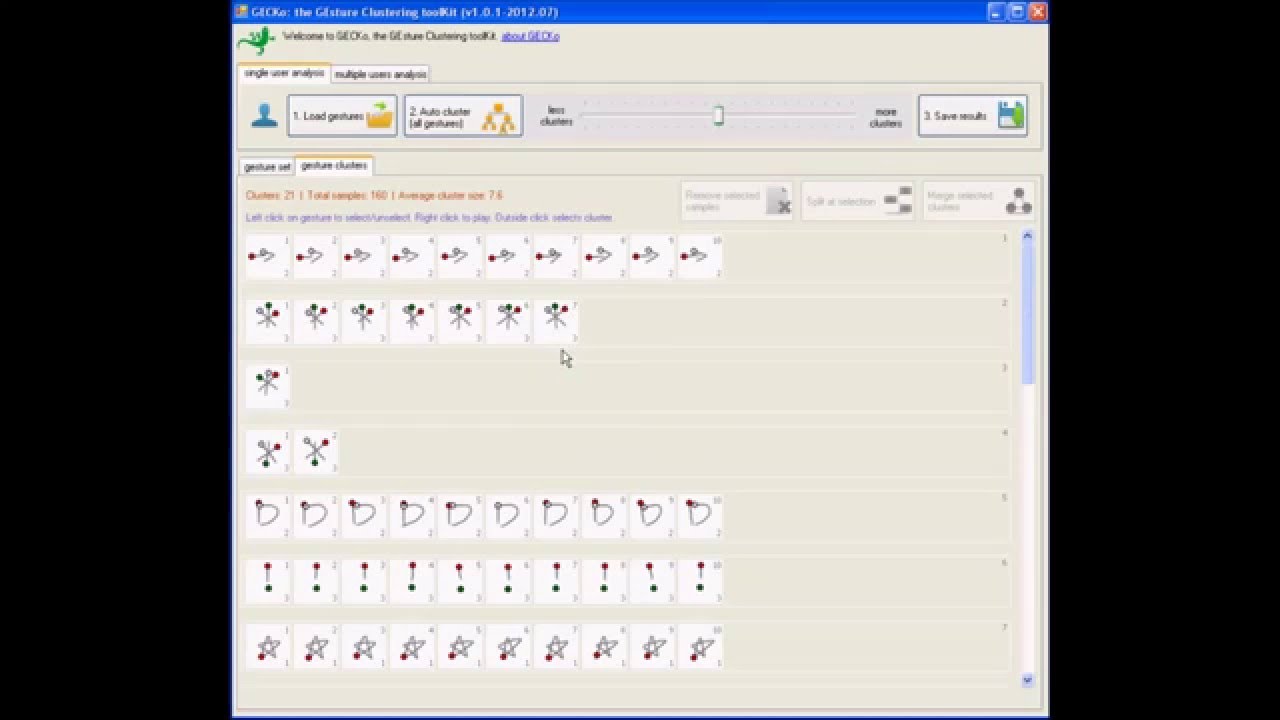This screenshot has width=1280, height=720.
Task: Select asterisk gesture sample 7 in cluster 2
Action: click(x=555, y=322)
